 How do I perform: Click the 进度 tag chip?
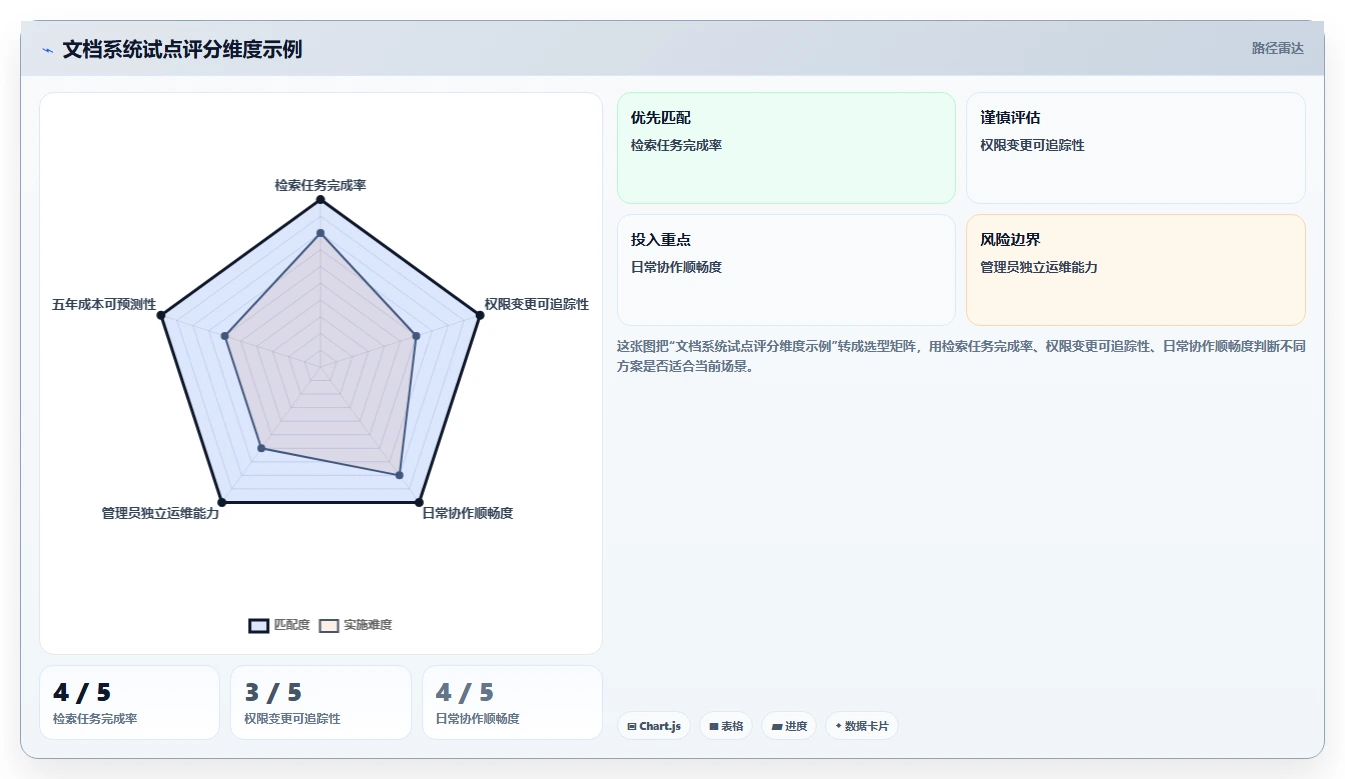(789, 726)
